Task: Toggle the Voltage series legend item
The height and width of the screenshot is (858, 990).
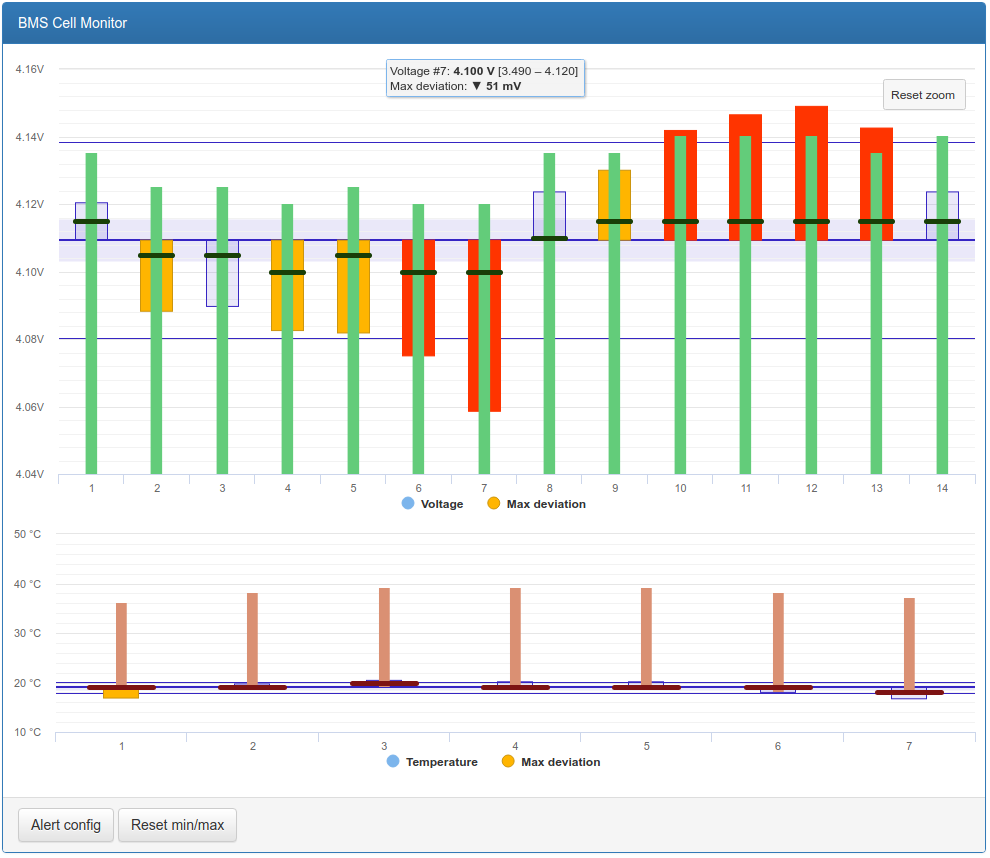Action: pyautogui.click(x=441, y=504)
